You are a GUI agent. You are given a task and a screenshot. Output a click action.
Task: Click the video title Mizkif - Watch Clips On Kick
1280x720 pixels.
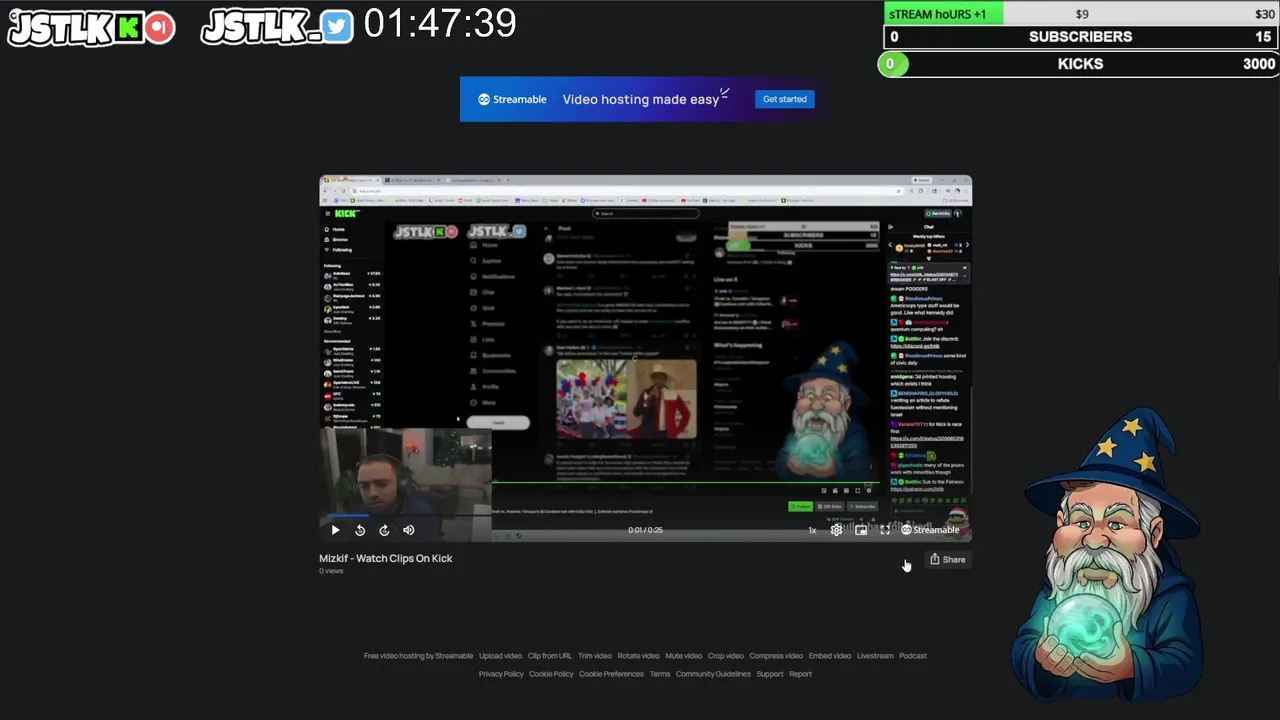(x=386, y=558)
